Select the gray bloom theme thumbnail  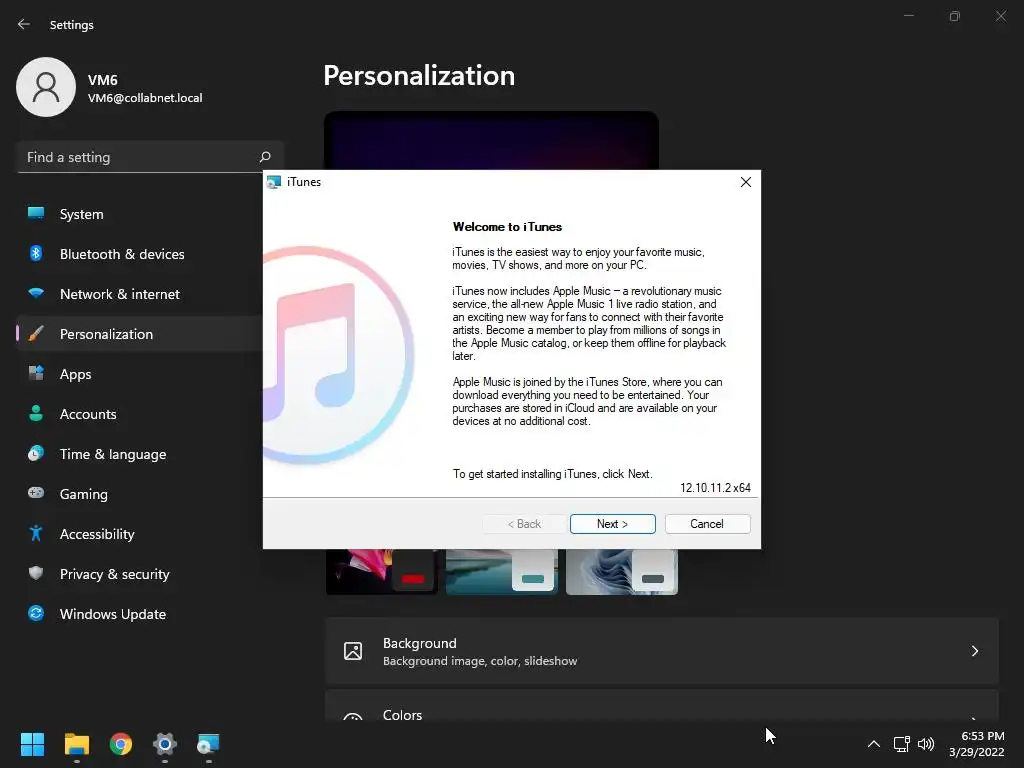pyautogui.click(x=622, y=572)
